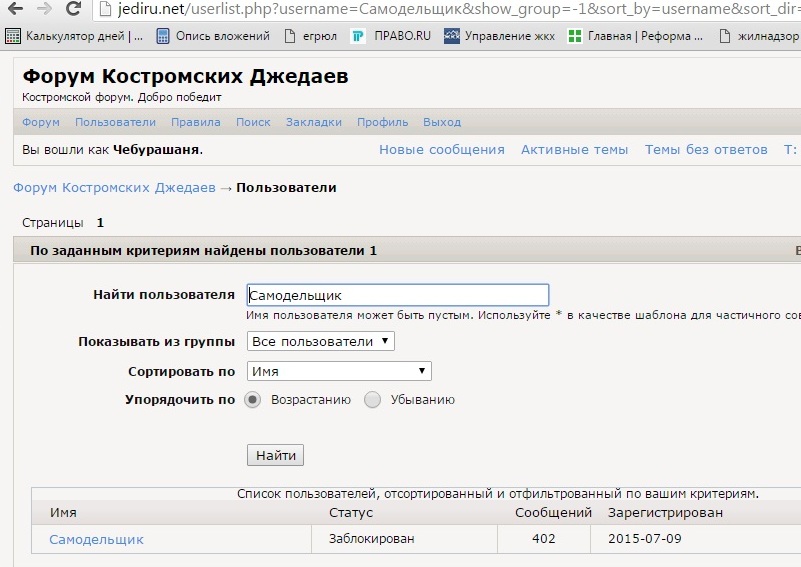
Task: Open the Профиль menu item
Action: (x=383, y=122)
